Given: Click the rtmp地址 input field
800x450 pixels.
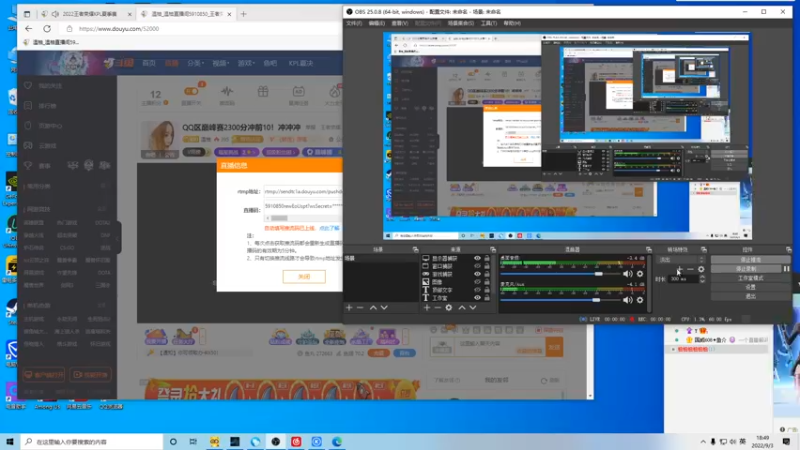Looking at the screenshot, I should point(303,191).
